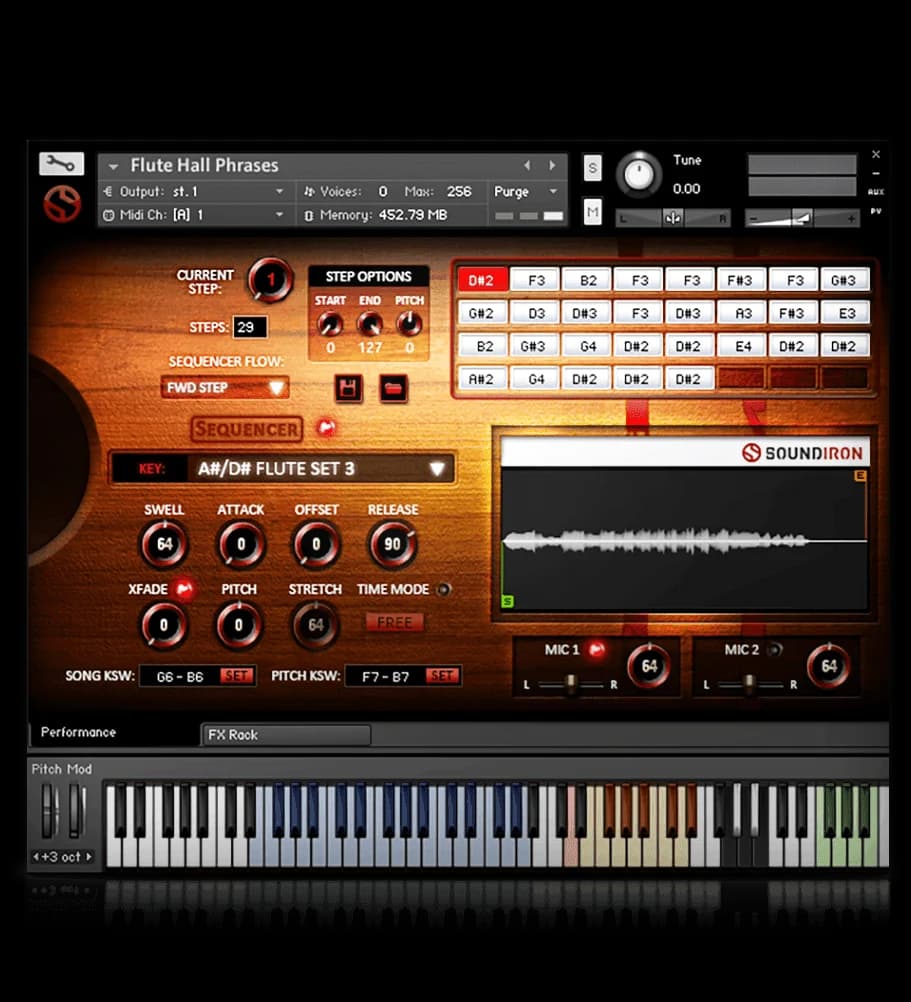Toggle XFADE on or off
The height and width of the screenshot is (1002, 911).
(184, 589)
